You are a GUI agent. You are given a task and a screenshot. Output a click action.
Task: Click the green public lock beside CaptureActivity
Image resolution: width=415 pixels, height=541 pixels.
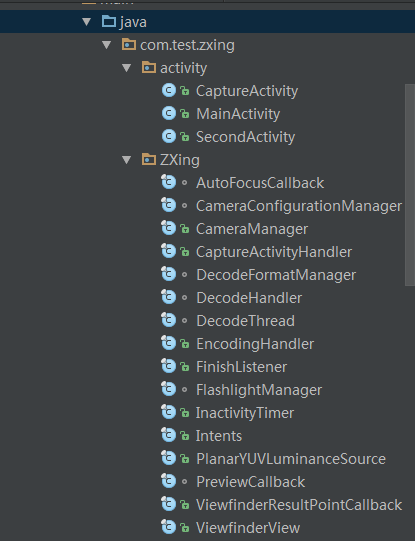pyautogui.click(x=185, y=91)
